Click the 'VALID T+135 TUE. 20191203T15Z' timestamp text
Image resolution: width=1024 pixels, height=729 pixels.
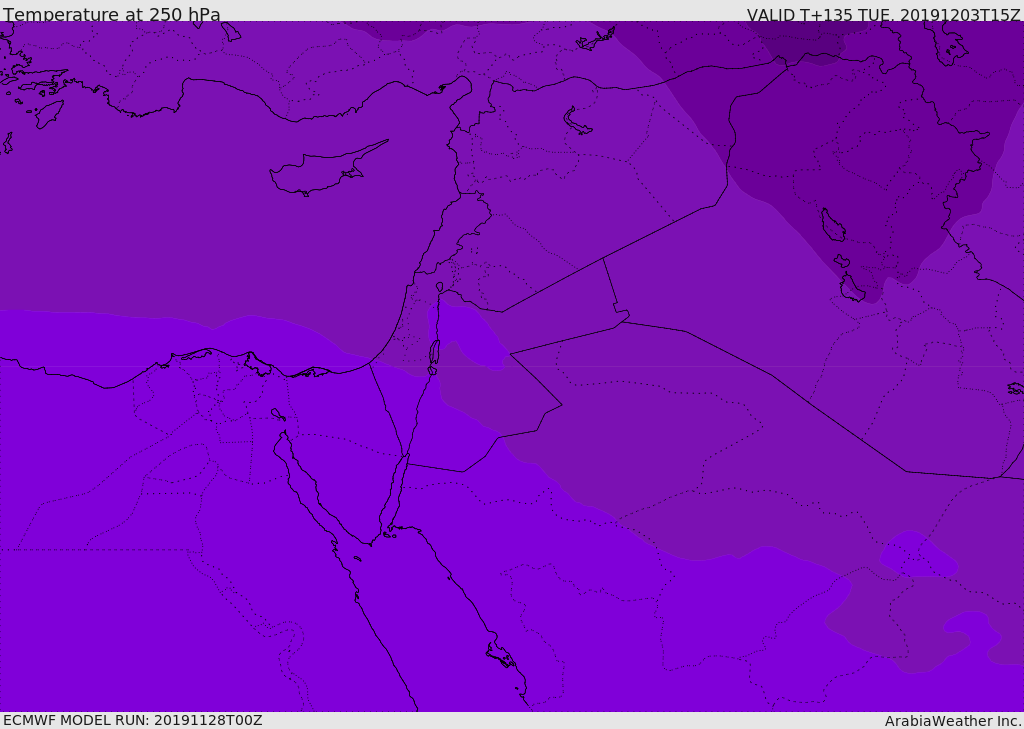pos(884,14)
